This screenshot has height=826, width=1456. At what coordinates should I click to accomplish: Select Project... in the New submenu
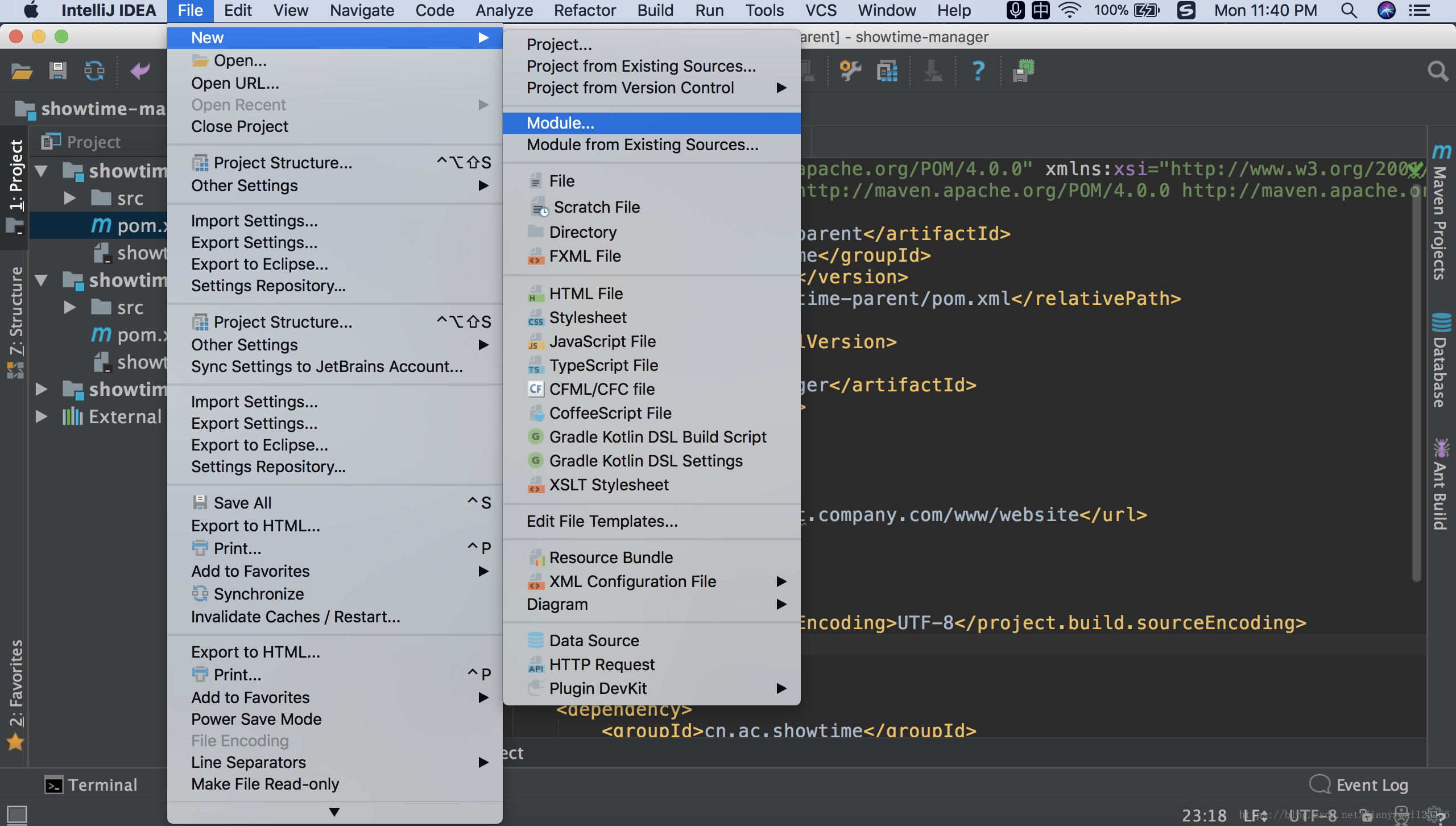(651, 44)
